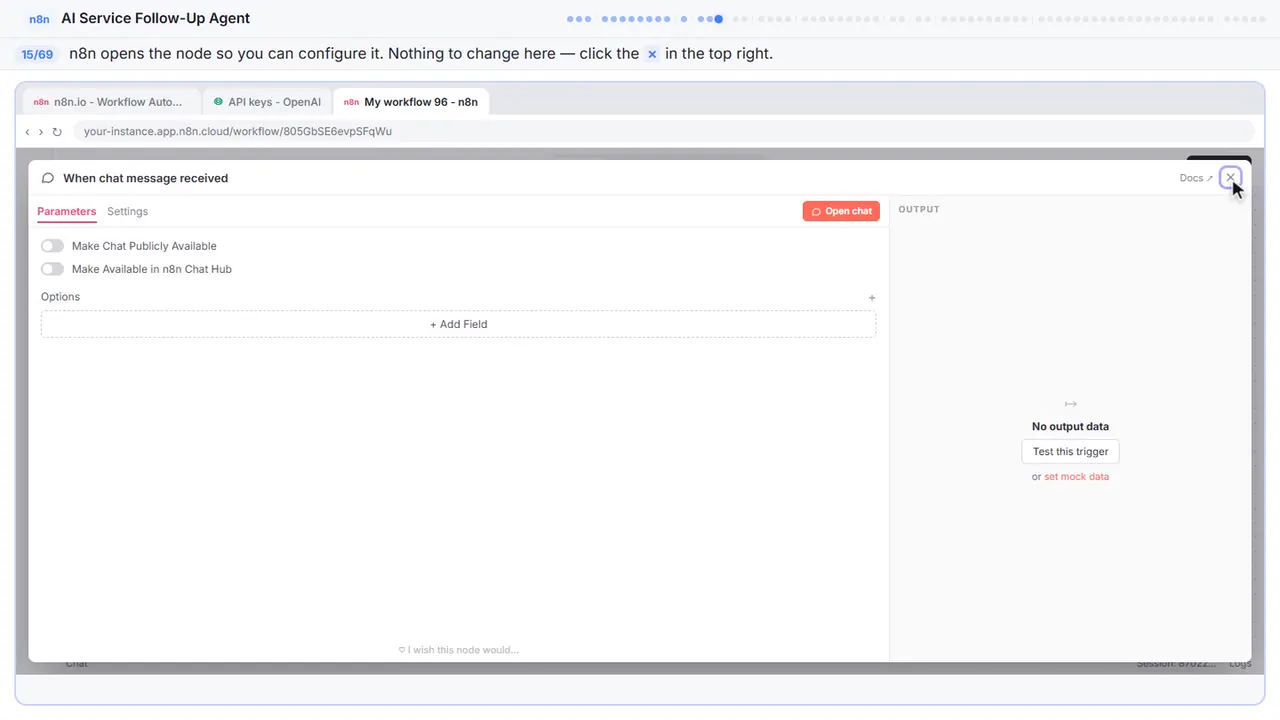Expand the Options section
This screenshot has width=1280, height=720.
click(x=60, y=297)
